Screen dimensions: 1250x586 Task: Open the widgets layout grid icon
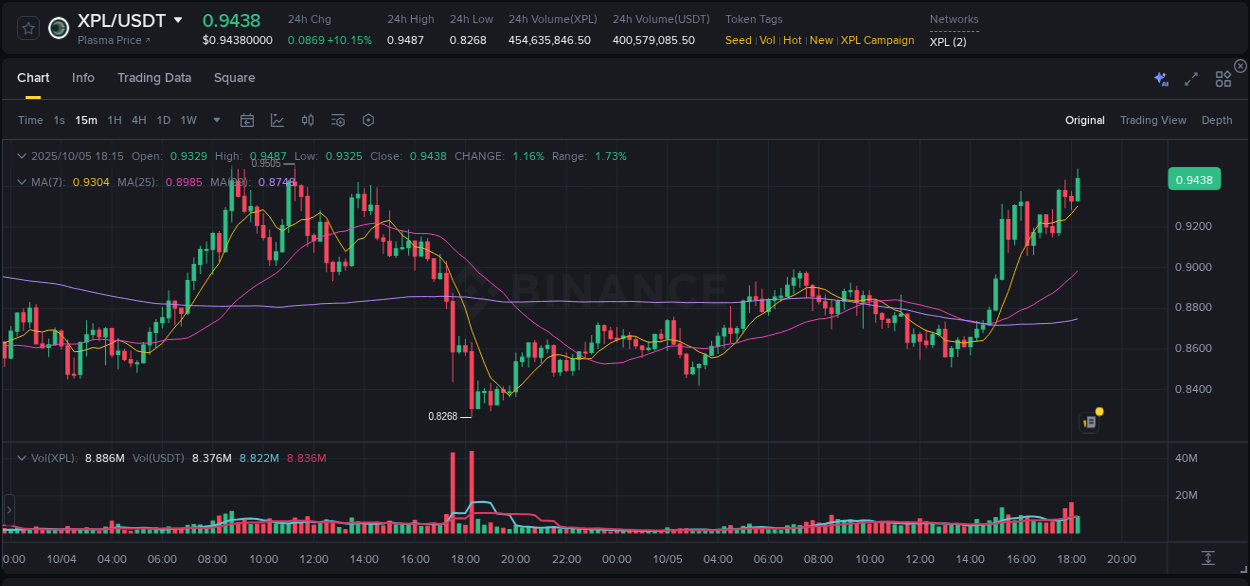click(x=1223, y=78)
